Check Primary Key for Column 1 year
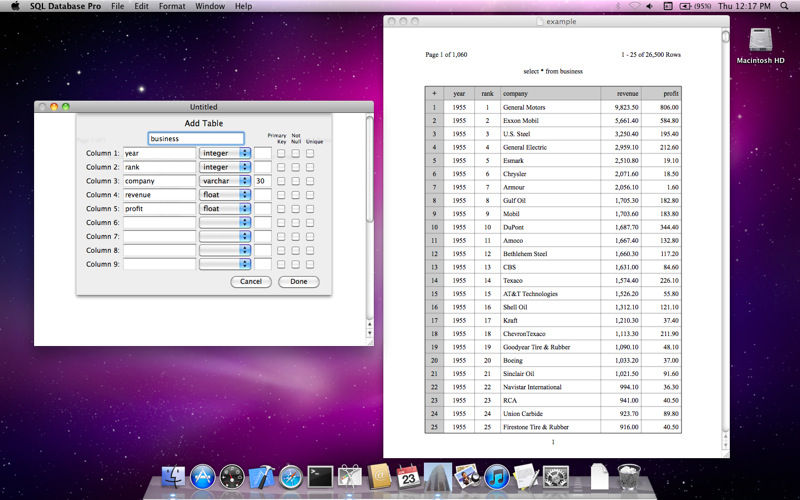Viewport: 800px width, 500px height. pyautogui.click(x=281, y=153)
